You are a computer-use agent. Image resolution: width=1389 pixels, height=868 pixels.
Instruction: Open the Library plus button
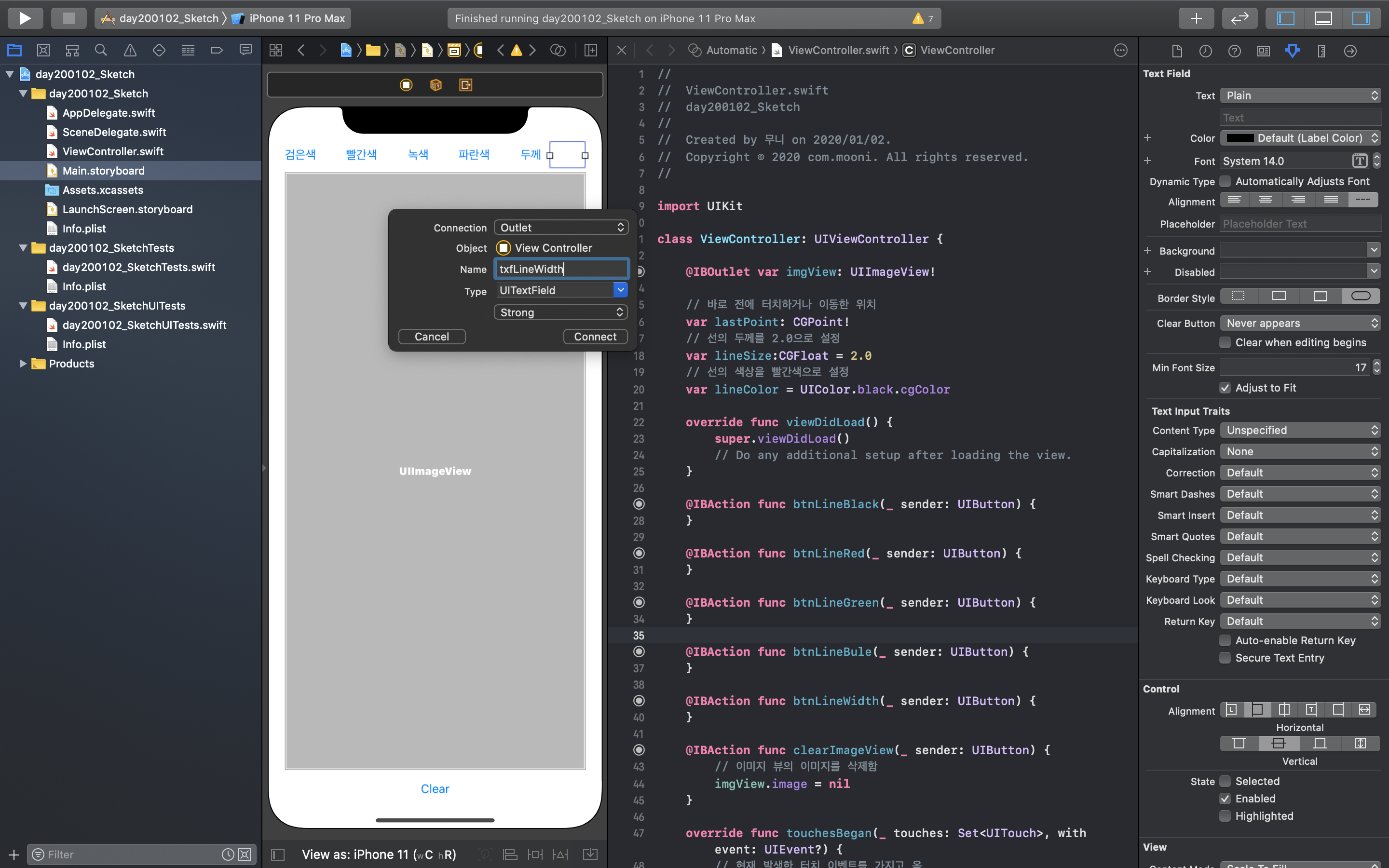(x=1196, y=18)
